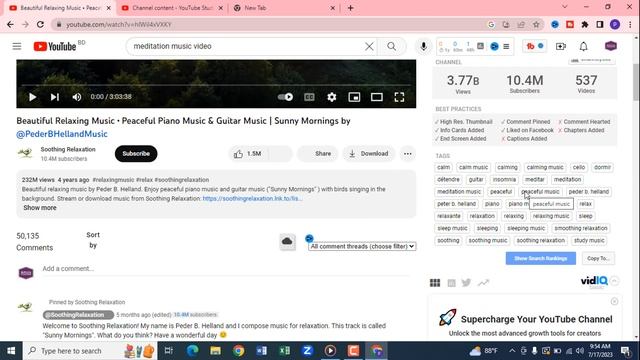Image resolution: width=640 pixels, height=360 pixels.
Task: Switch to miniplayer mode
Action: [x=354, y=97]
